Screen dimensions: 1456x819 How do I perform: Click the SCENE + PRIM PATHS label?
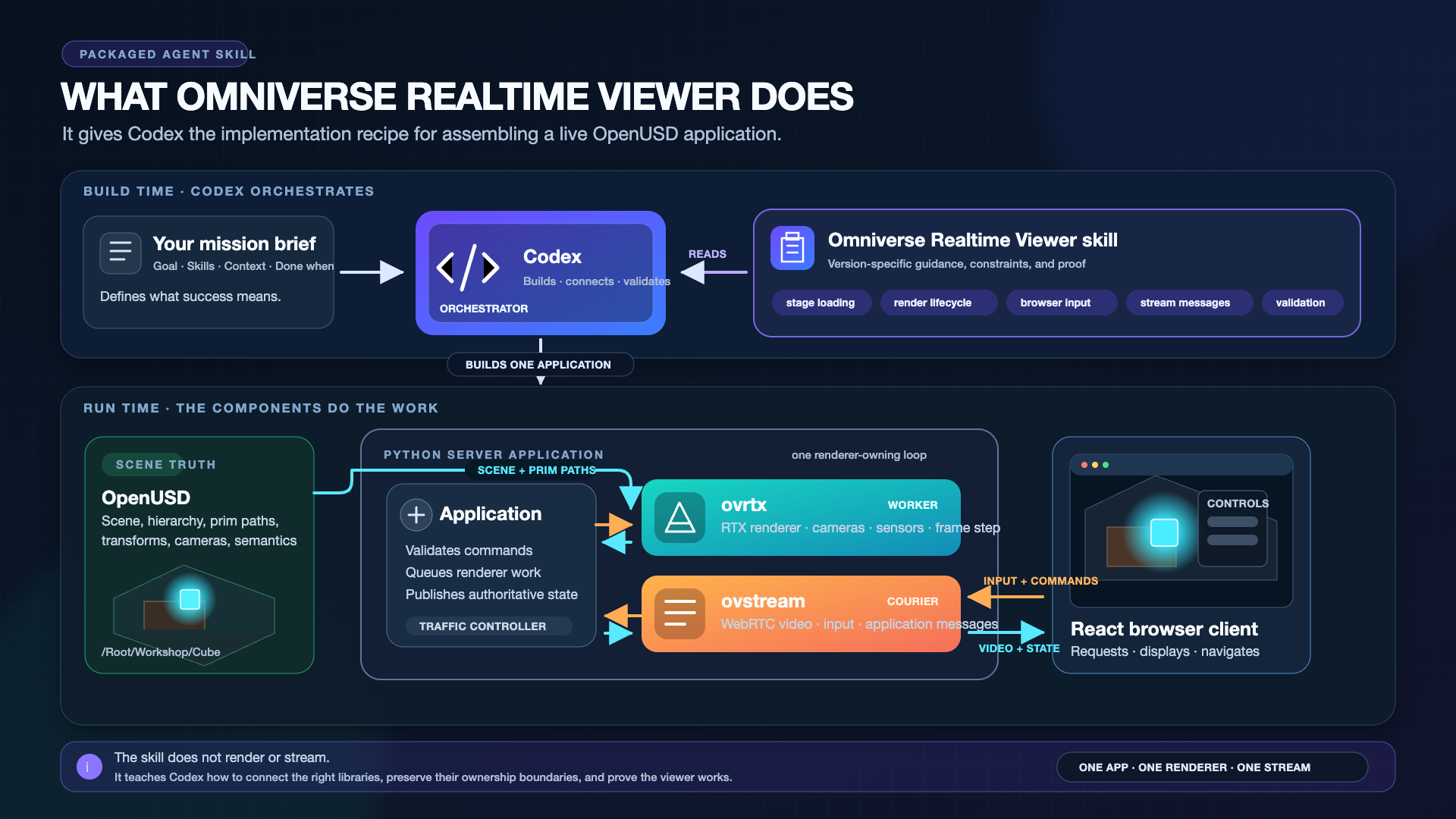click(536, 470)
